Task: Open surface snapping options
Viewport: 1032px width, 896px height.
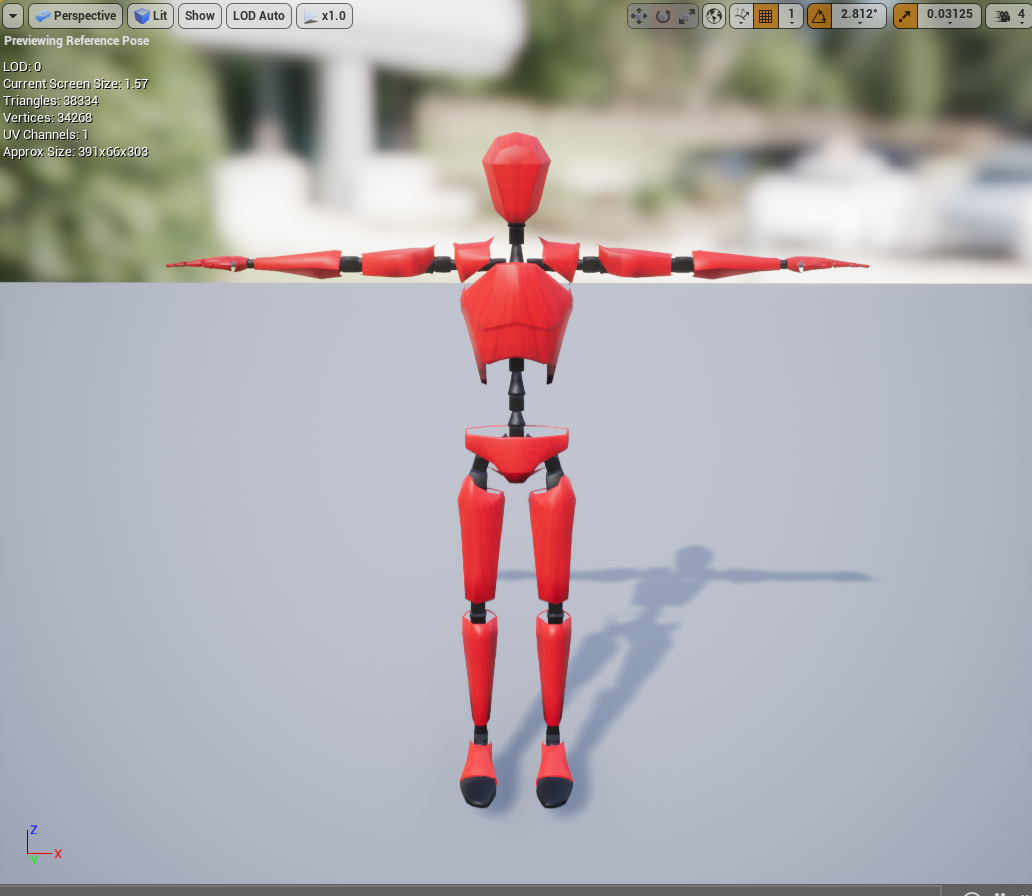Action: [x=742, y=16]
